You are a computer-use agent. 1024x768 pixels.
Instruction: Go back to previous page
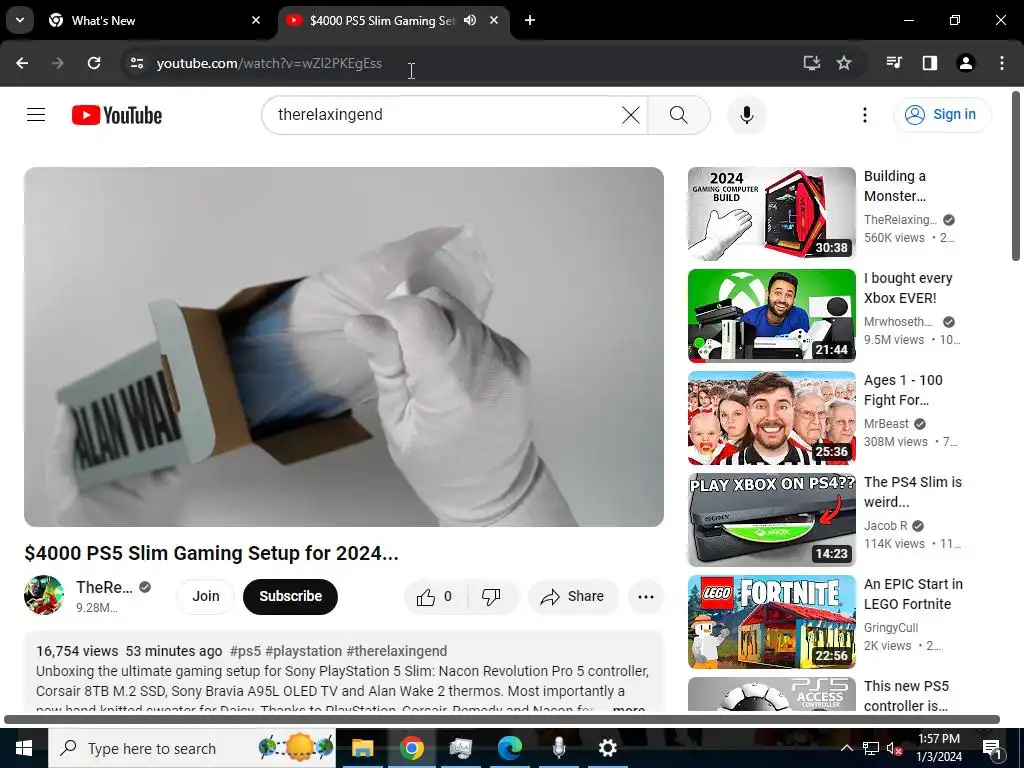pos(22,63)
